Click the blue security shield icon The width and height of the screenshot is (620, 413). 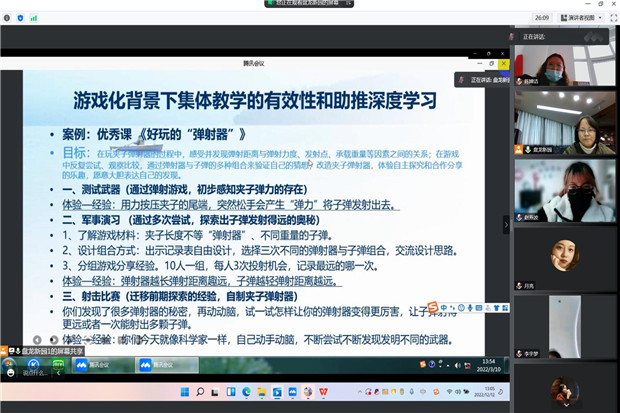[20, 17]
